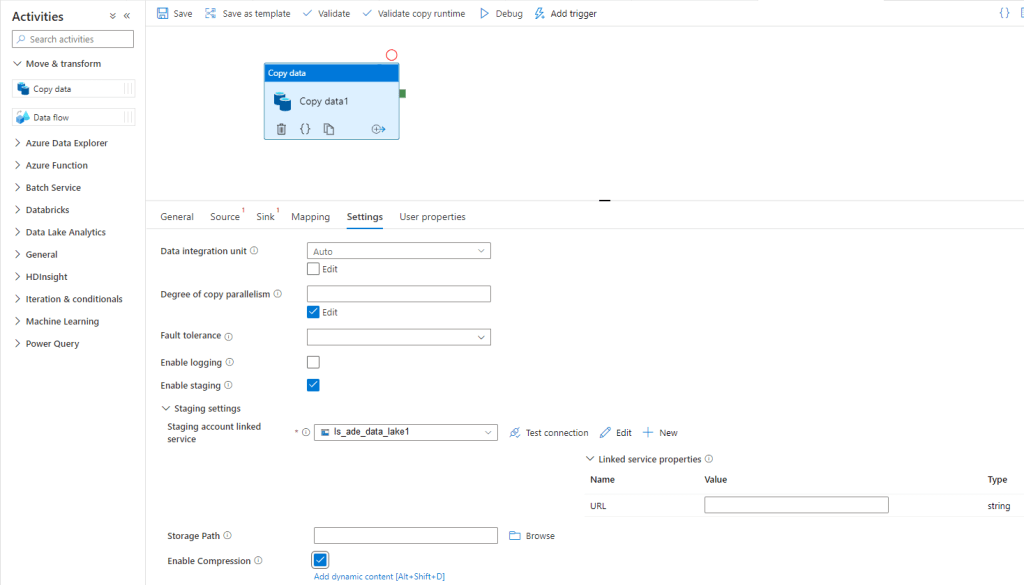Screen dimensions: 1024x585
Task: Open the User properties tab
Action: click(432, 217)
